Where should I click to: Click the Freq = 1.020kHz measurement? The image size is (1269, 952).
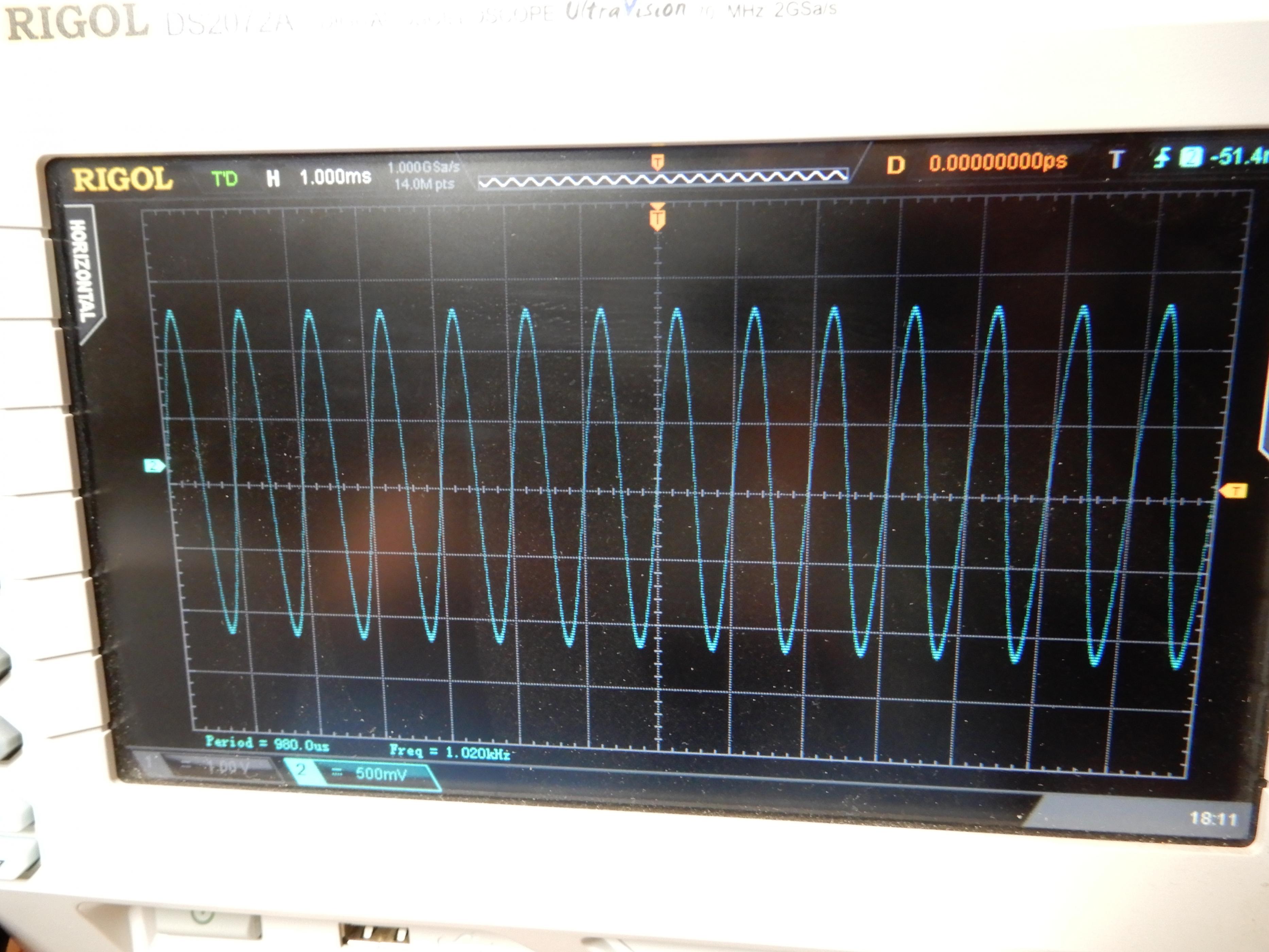449,752
